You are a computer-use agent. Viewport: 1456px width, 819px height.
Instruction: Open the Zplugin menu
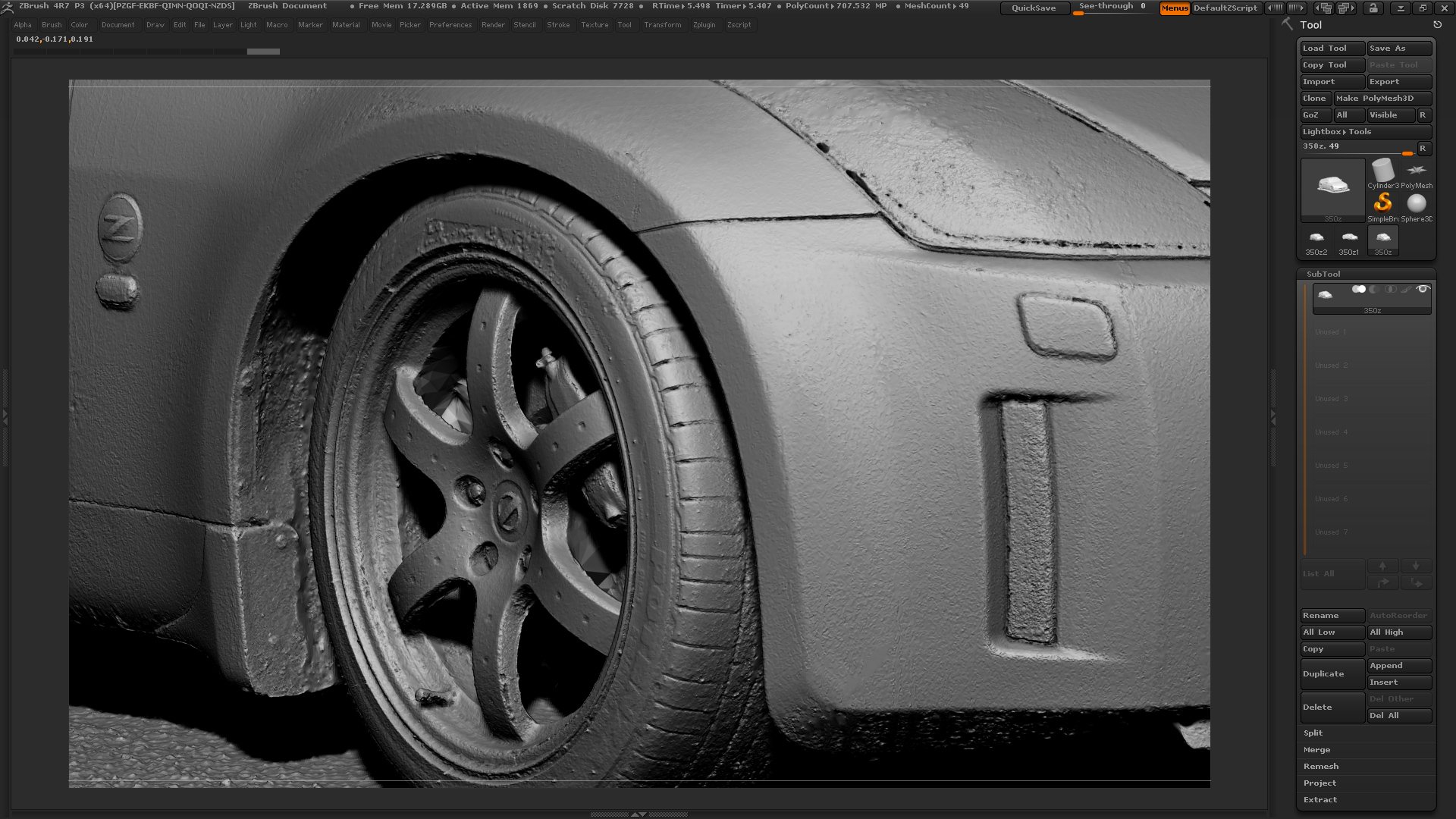click(704, 24)
